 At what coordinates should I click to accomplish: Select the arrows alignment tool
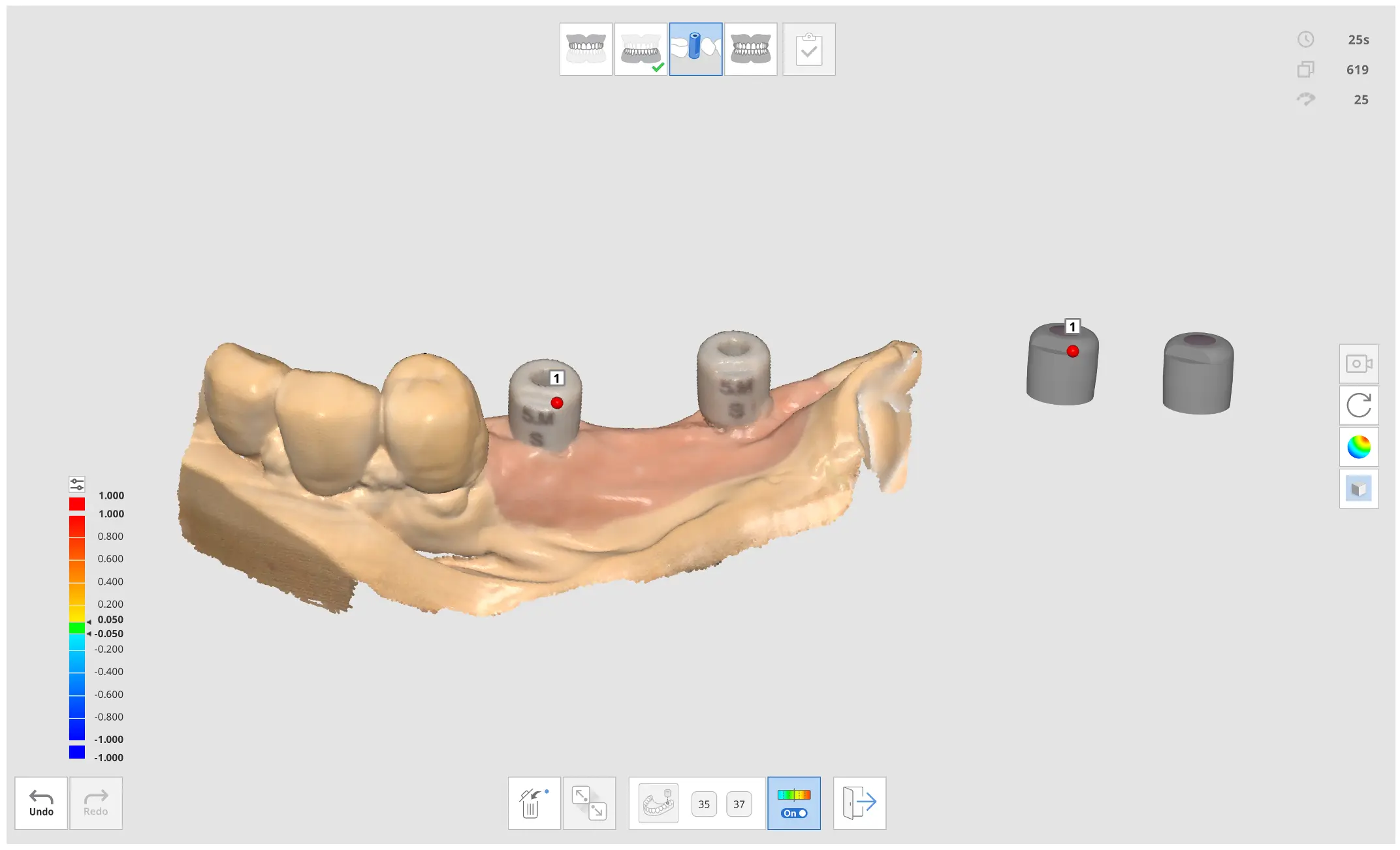[x=589, y=803]
